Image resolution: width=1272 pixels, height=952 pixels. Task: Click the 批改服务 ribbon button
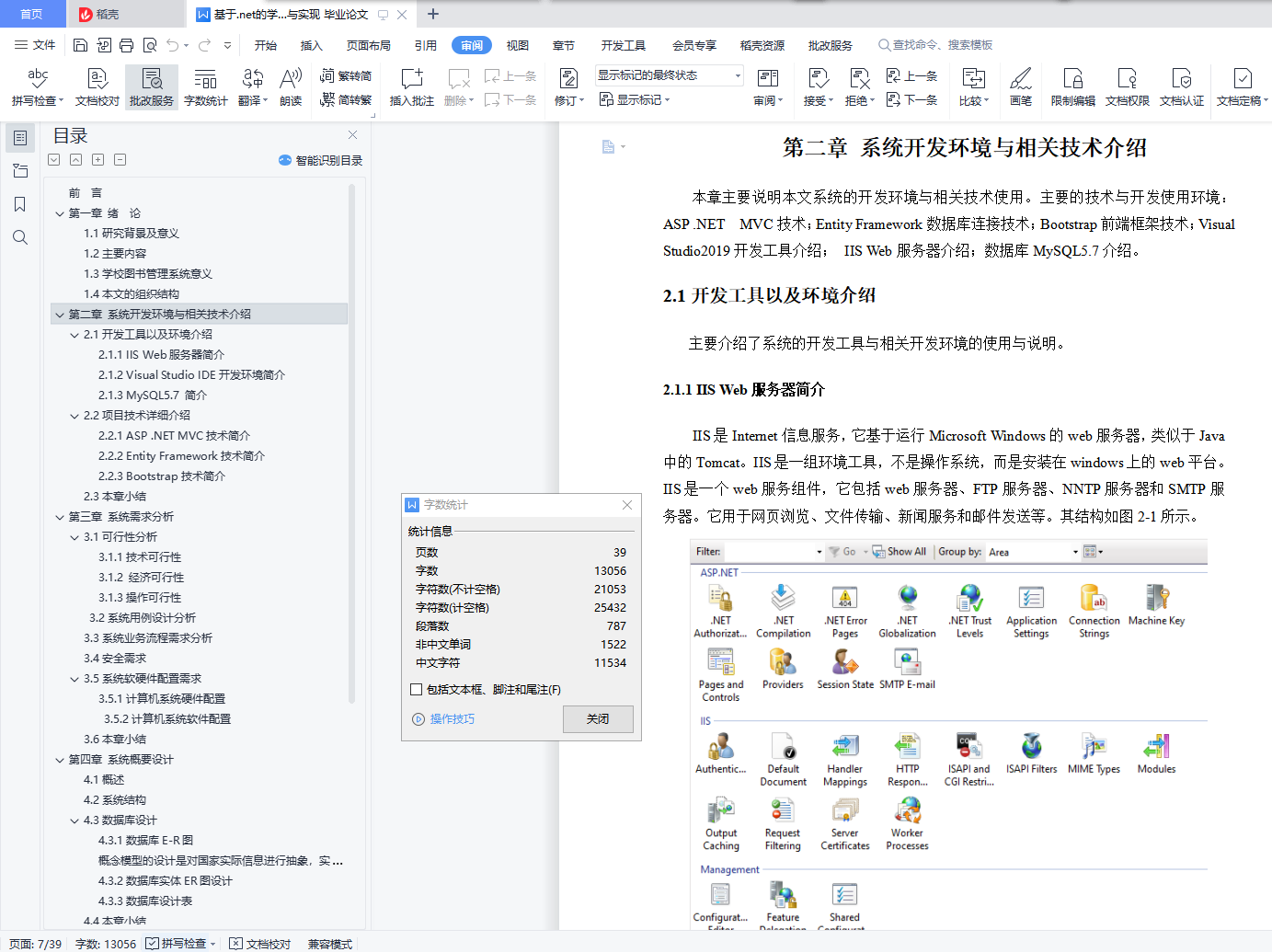click(152, 87)
